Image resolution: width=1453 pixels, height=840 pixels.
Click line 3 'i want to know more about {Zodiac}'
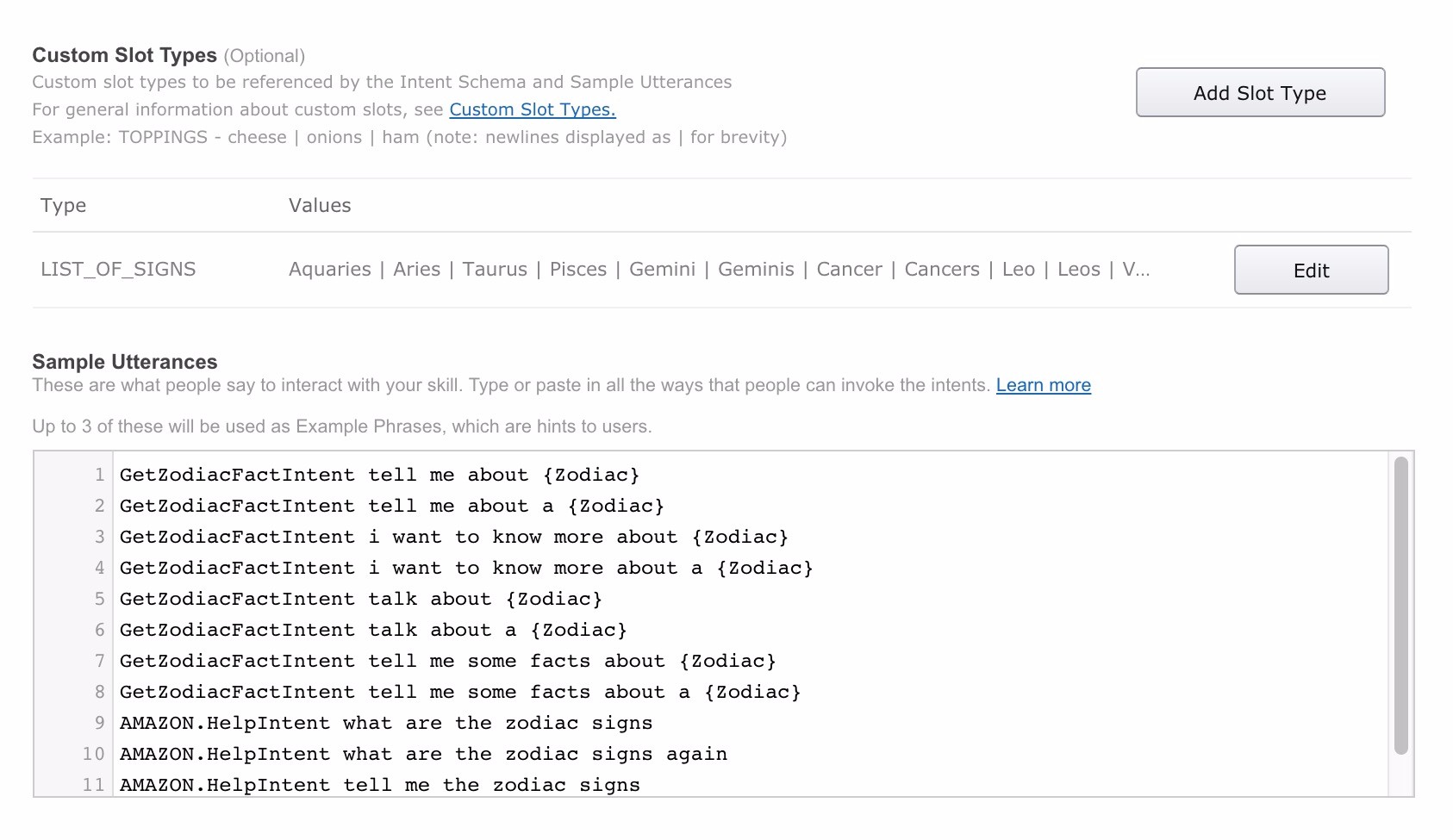pos(453,538)
